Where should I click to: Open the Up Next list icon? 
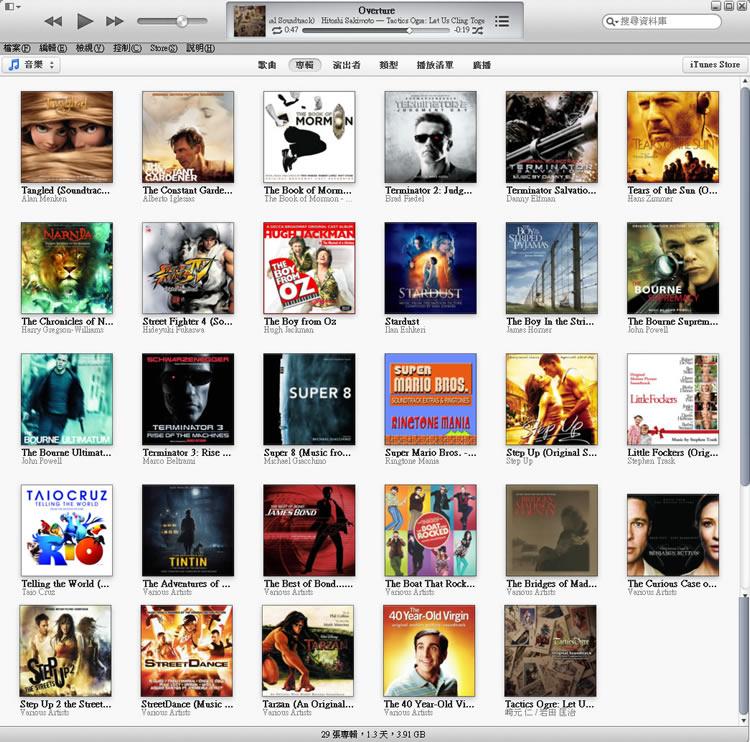(502, 21)
